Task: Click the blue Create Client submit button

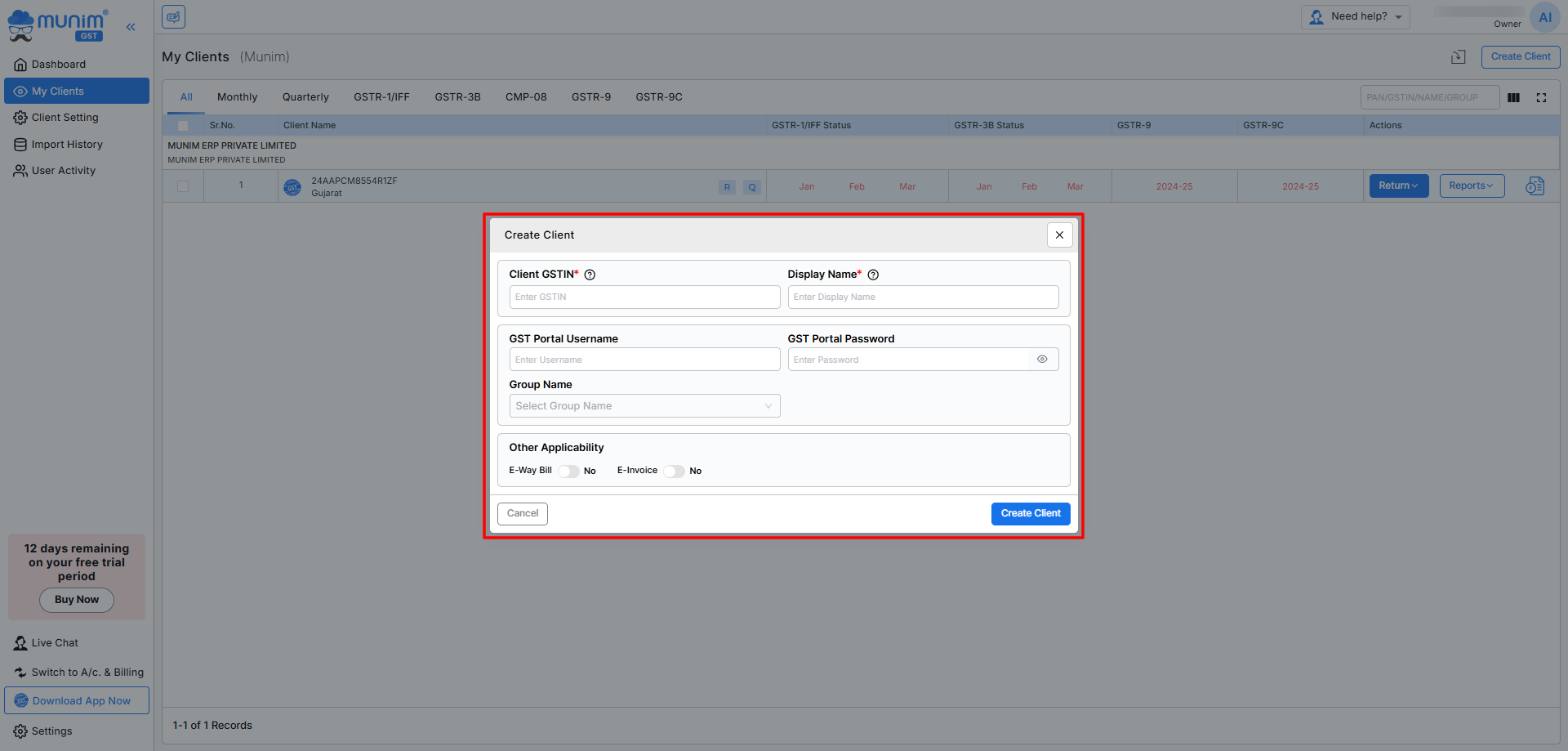Action: tap(1030, 513)
